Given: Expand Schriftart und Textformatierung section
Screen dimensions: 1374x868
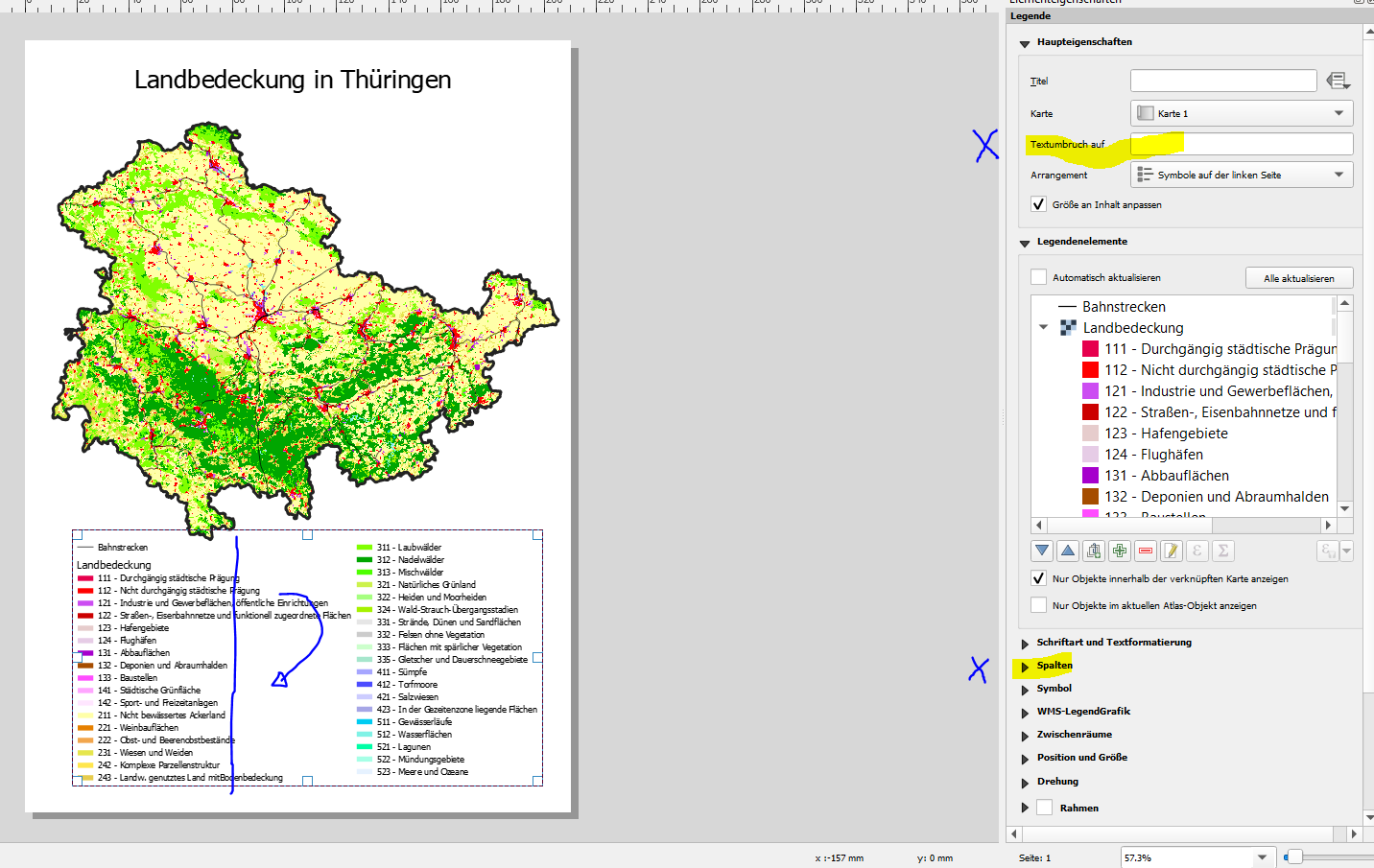Looking at the screenshot, I should tap(1025, 644).
